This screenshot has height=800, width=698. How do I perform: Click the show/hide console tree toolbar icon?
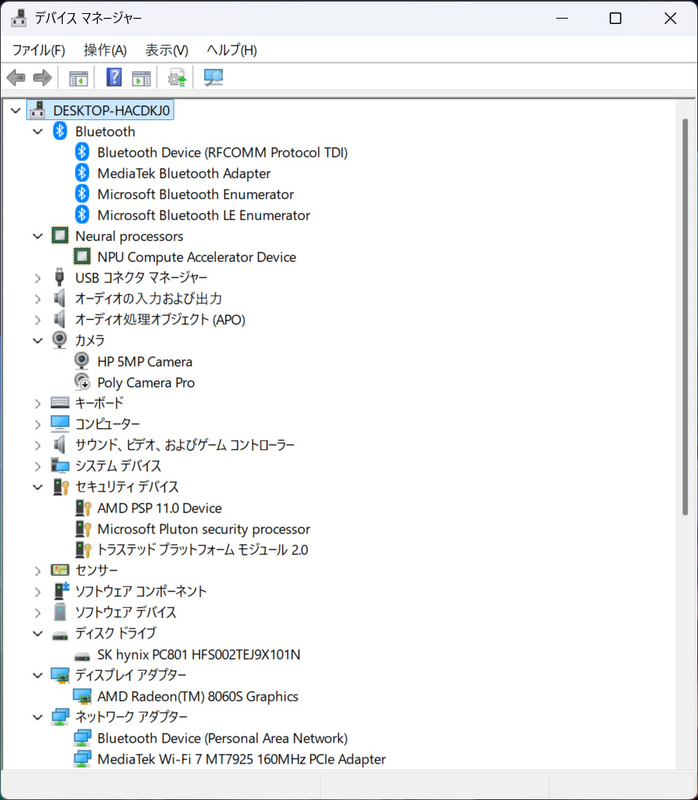[x=79, y=79]
